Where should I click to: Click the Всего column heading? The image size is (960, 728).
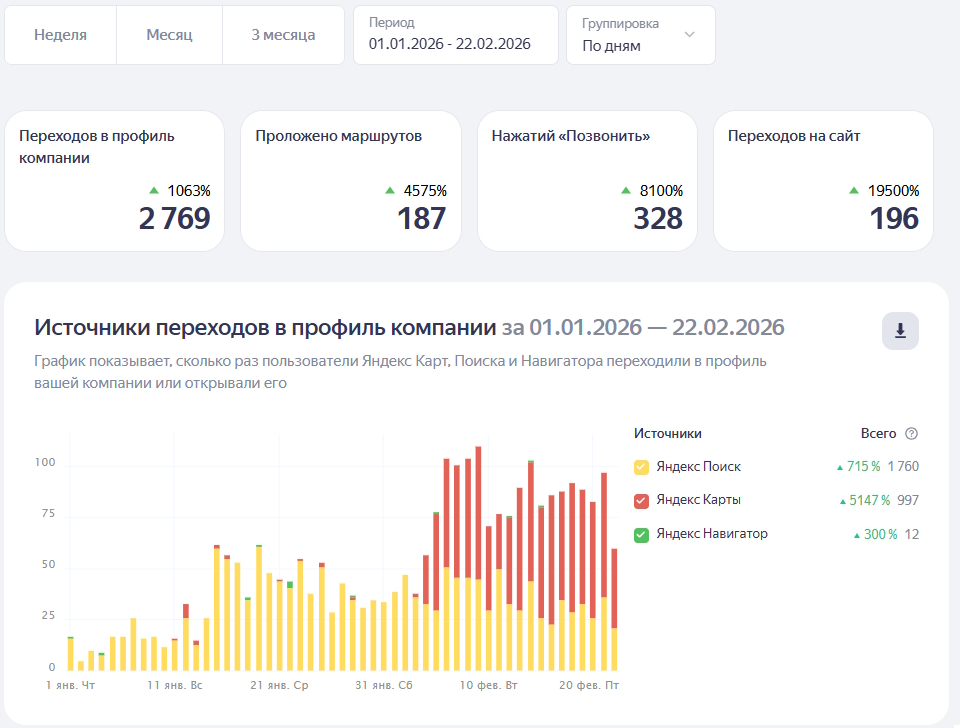click(x=879, y=433)
